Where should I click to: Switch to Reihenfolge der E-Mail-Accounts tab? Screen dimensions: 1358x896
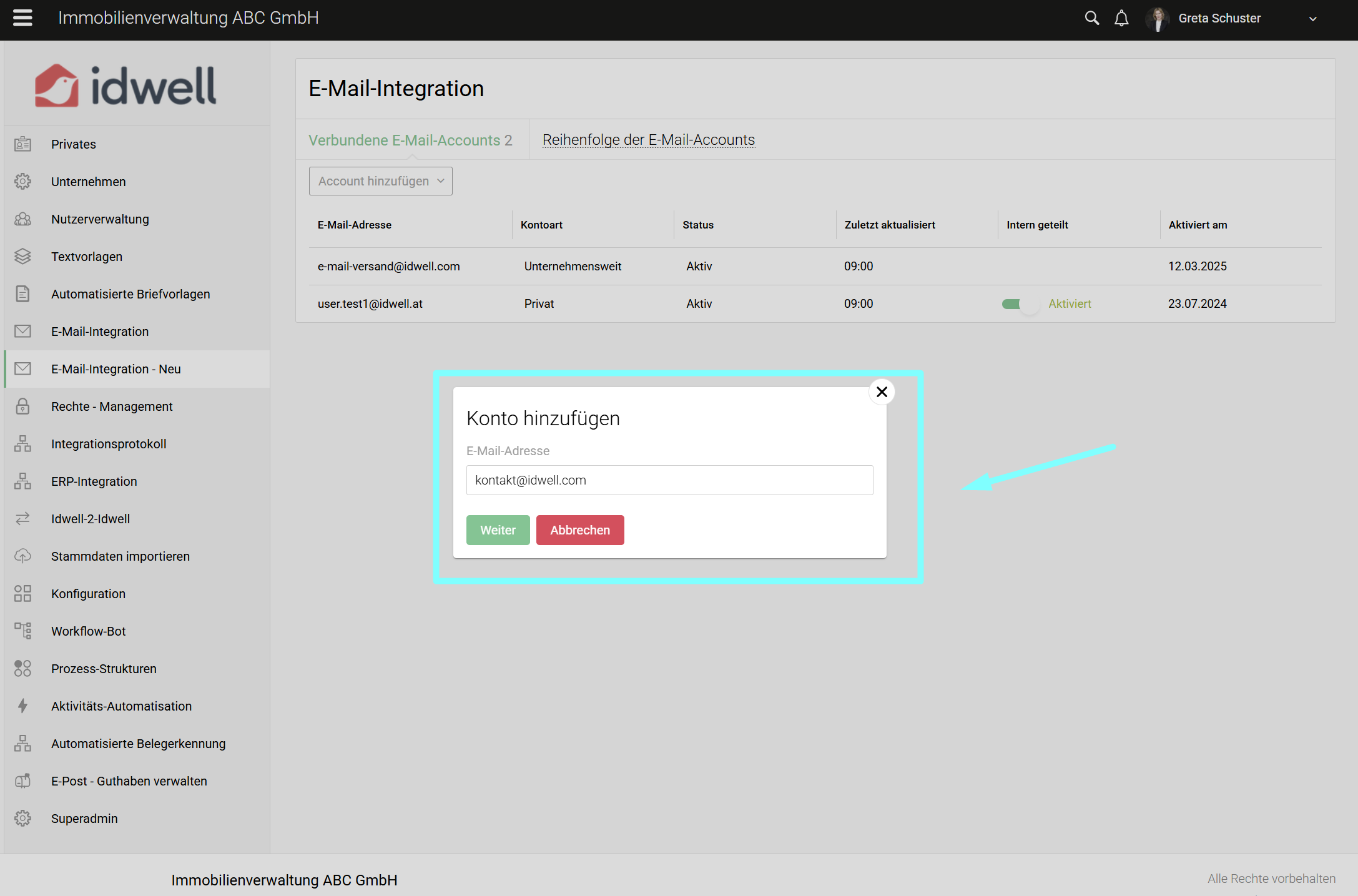(648, 140)
